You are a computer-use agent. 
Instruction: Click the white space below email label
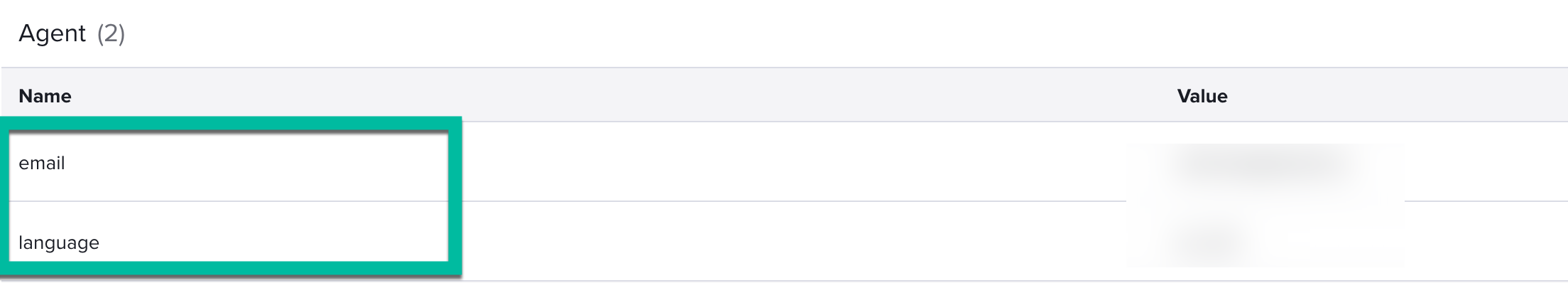pyautogui.click(x=227, y=187)
